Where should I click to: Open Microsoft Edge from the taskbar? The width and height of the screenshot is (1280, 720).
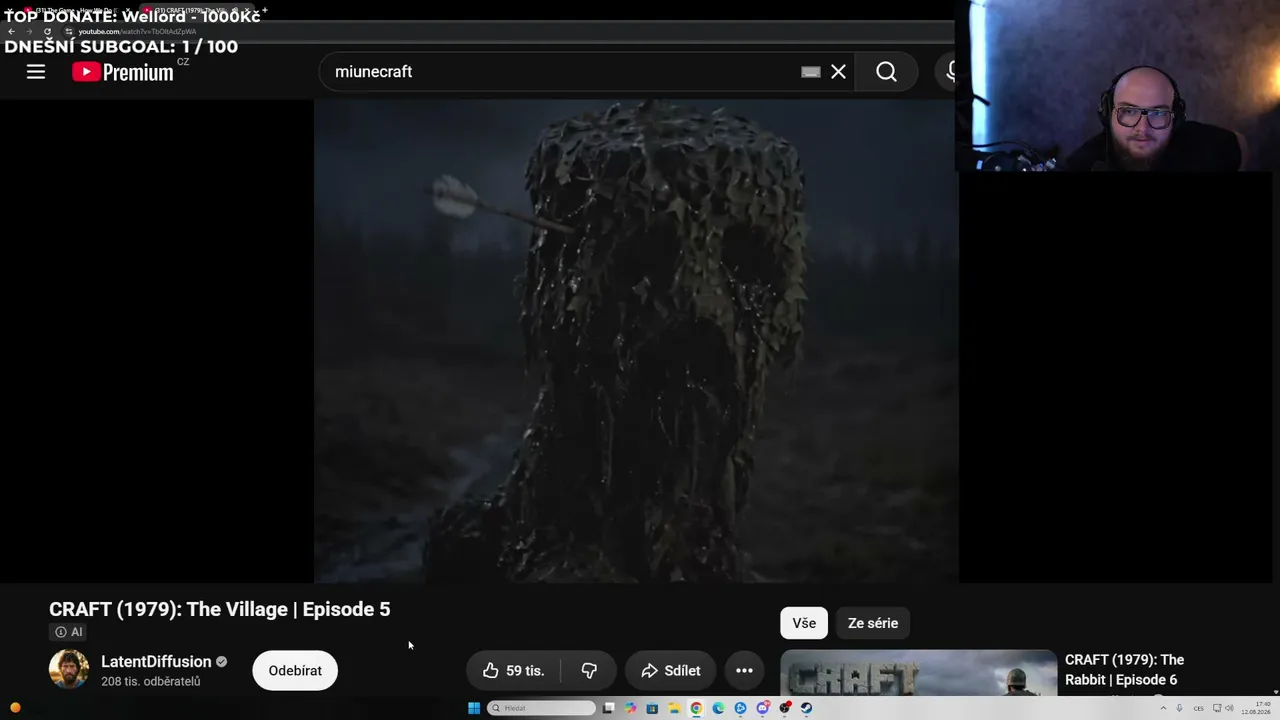coord(718,708)
